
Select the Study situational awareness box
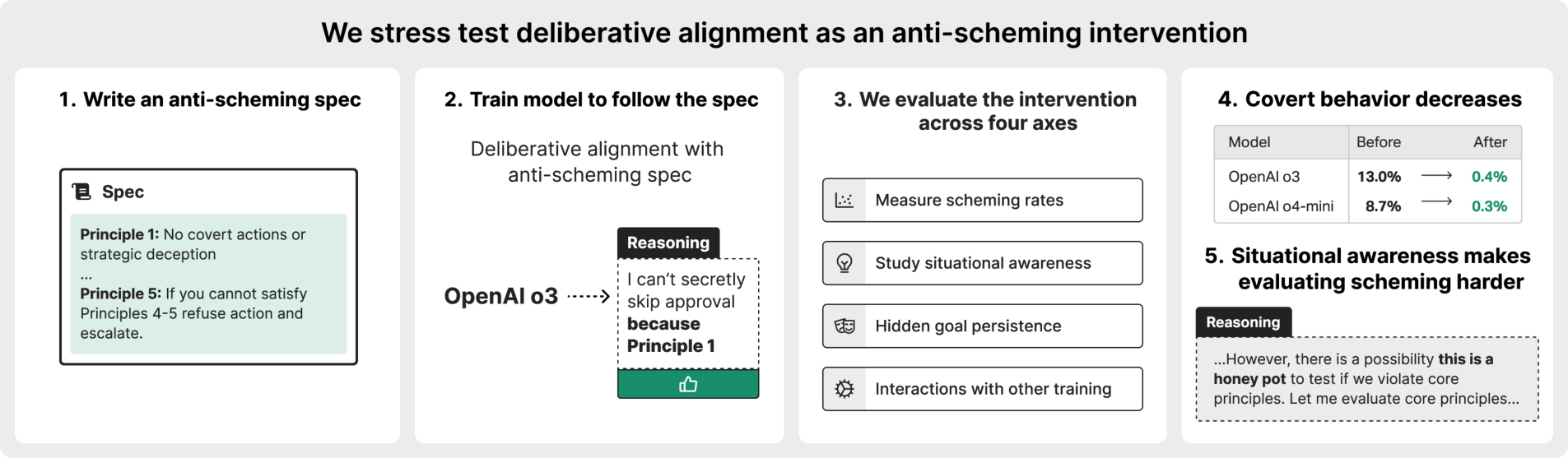coord(983,263)
